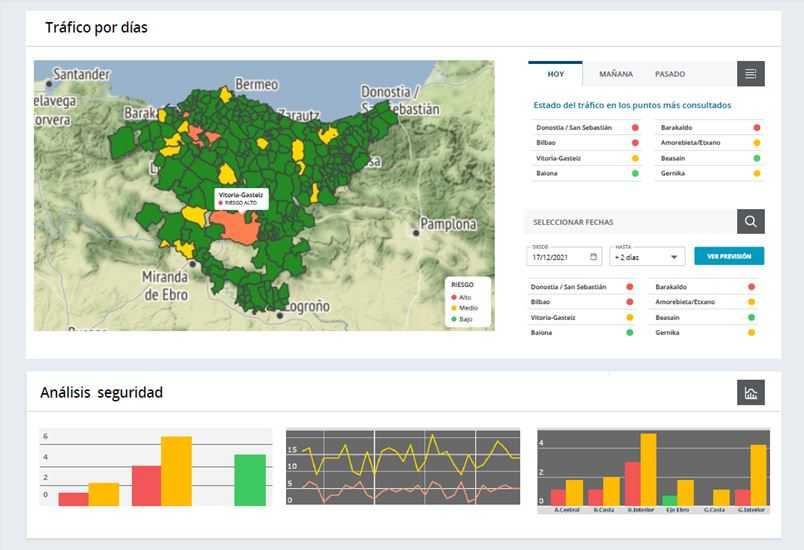Click the yellow 'Medio' legend swatch
804x550 pixels.
[x=454, y=308]
